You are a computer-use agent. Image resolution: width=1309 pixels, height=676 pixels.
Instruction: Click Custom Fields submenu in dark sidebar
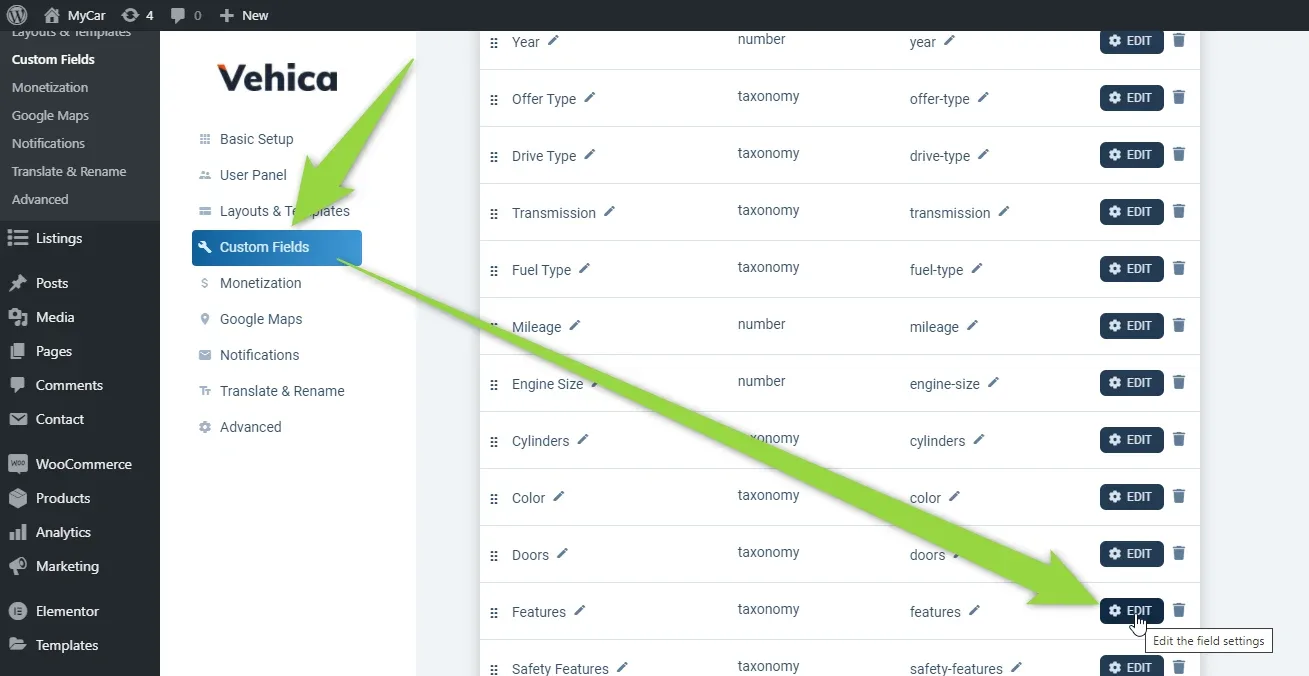(53, 59)
